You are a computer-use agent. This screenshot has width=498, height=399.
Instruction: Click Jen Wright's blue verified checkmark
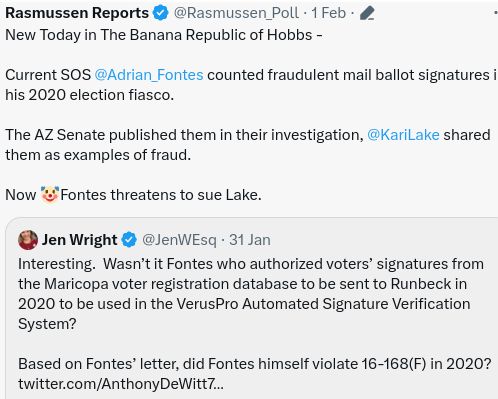pos(129,240)
